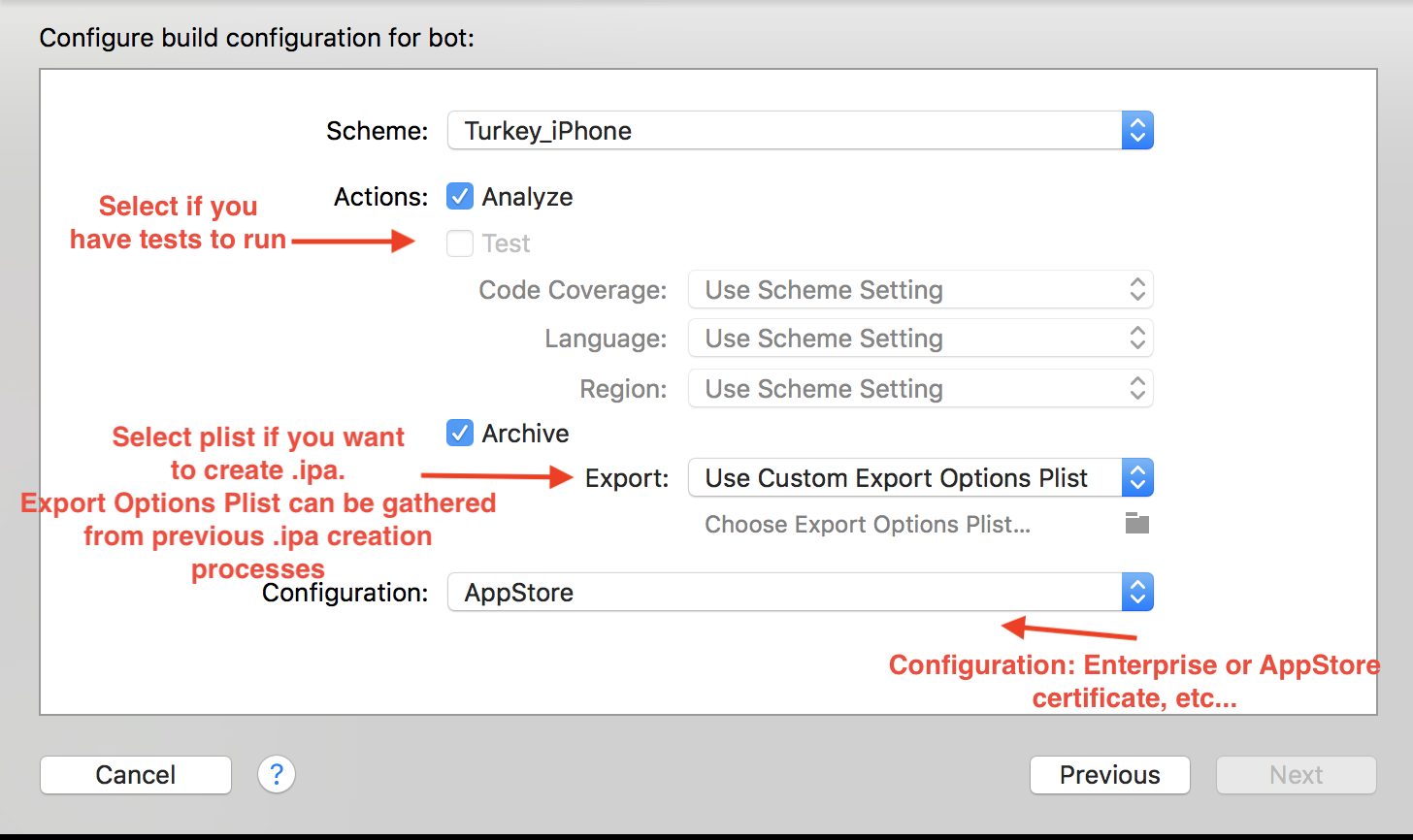Click the Next button

(1296, 775)
